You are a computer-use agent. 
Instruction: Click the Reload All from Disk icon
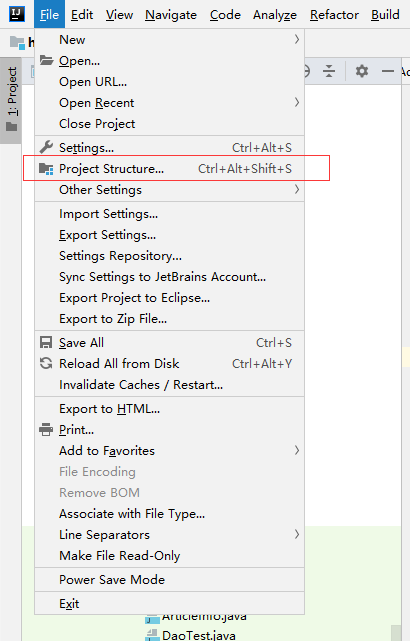point(46,363)
